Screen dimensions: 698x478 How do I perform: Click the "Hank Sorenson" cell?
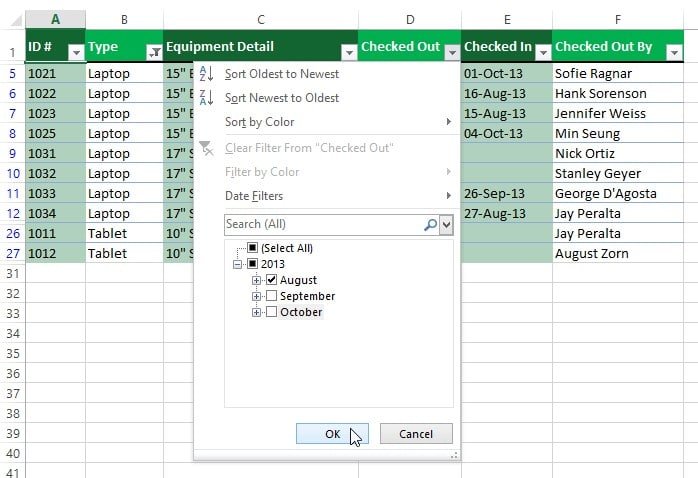pyautogui.click(x=617, y=93)
